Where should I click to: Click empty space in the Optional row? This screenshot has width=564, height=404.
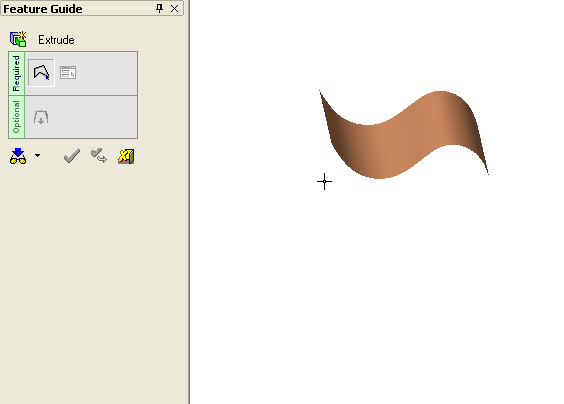point(94,117)
